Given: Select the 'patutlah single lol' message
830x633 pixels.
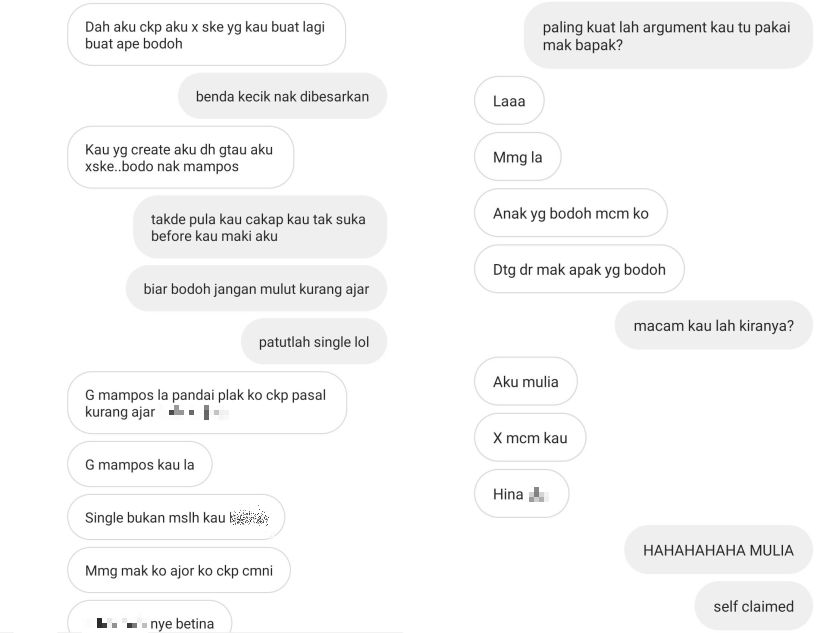Looking at the screenshot, I should (x=314, y=342).
